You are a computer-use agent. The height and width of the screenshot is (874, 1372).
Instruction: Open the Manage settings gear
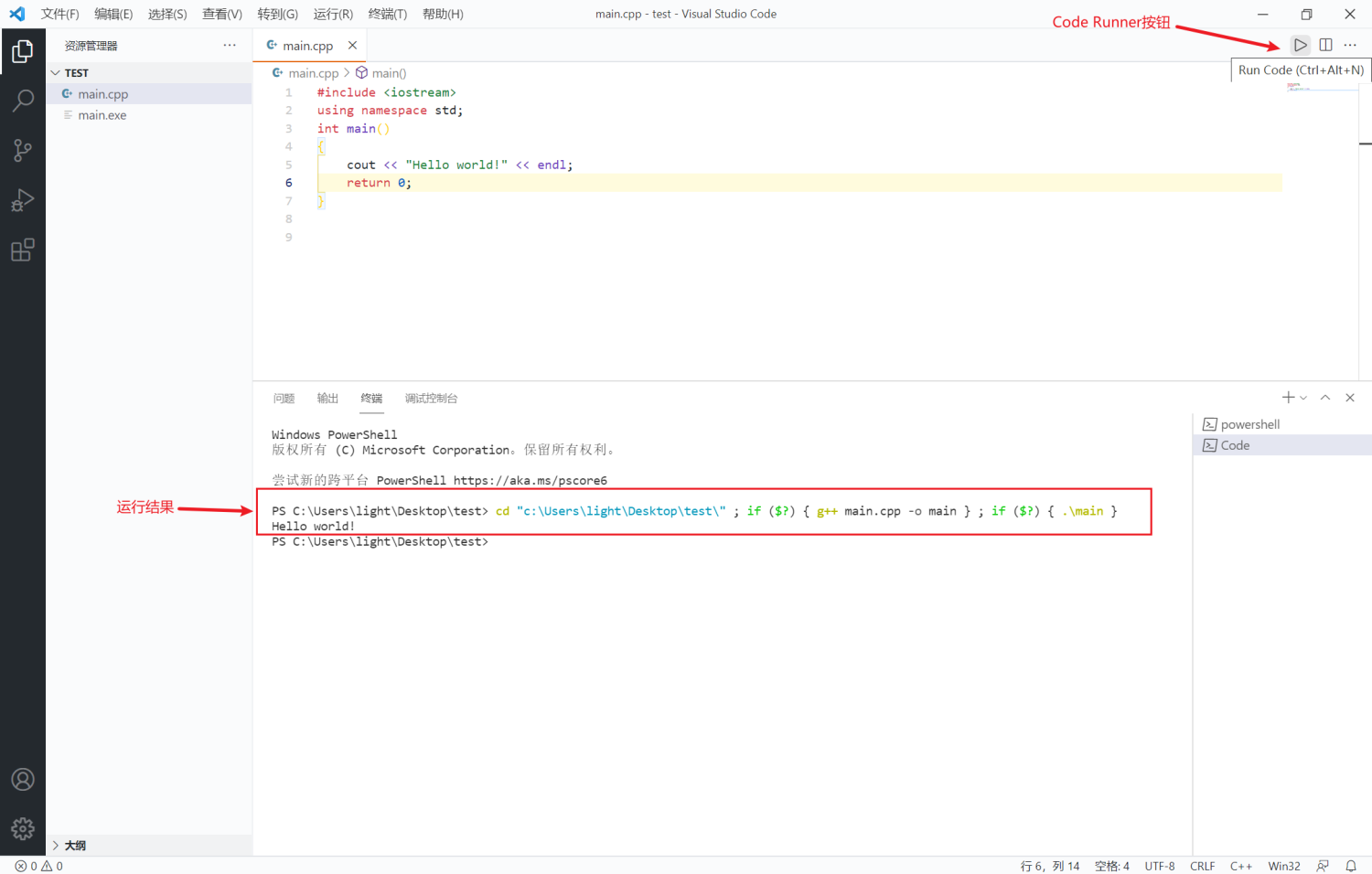[23, 829]
